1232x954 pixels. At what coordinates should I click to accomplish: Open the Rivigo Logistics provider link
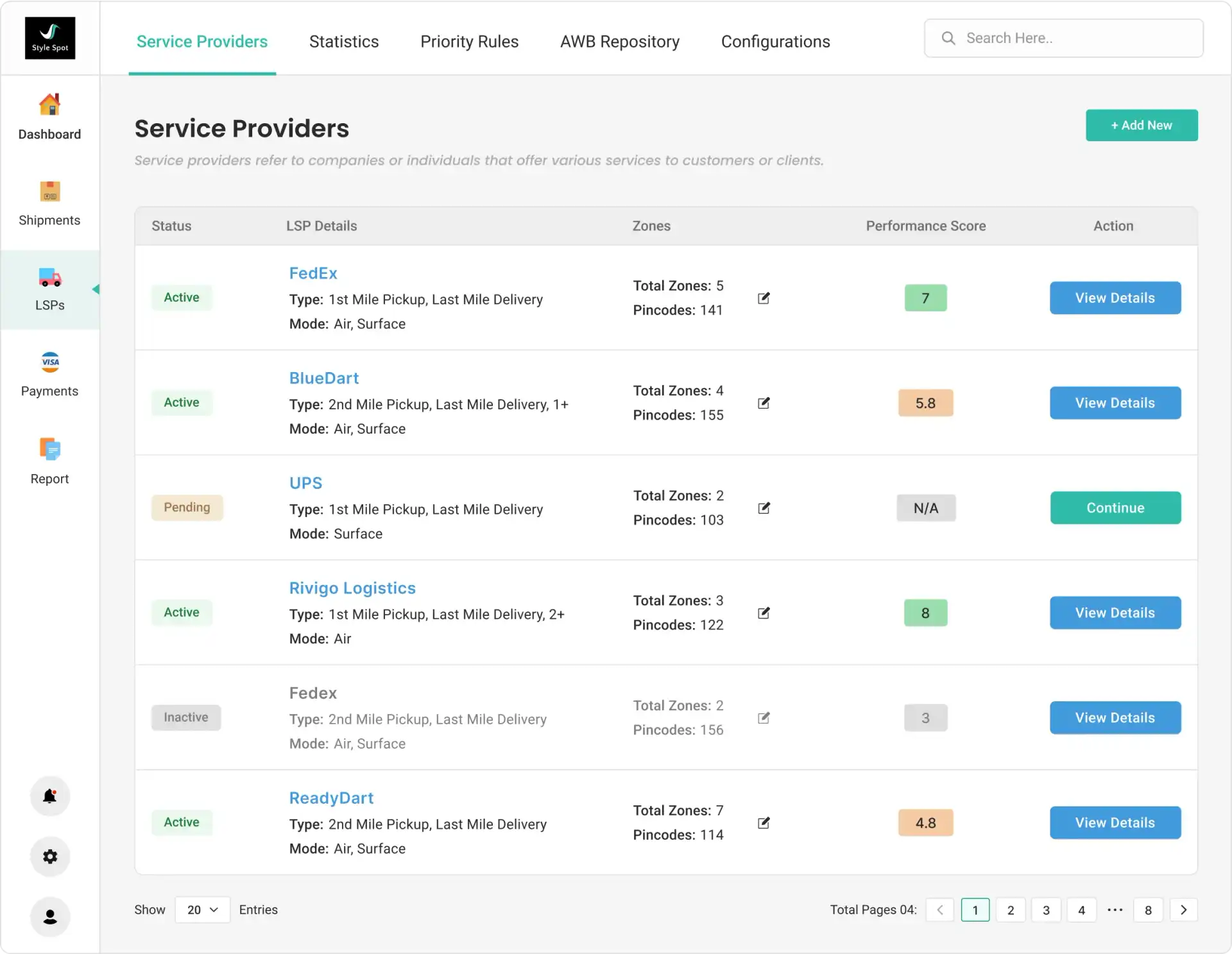click(x=352, y=588)
